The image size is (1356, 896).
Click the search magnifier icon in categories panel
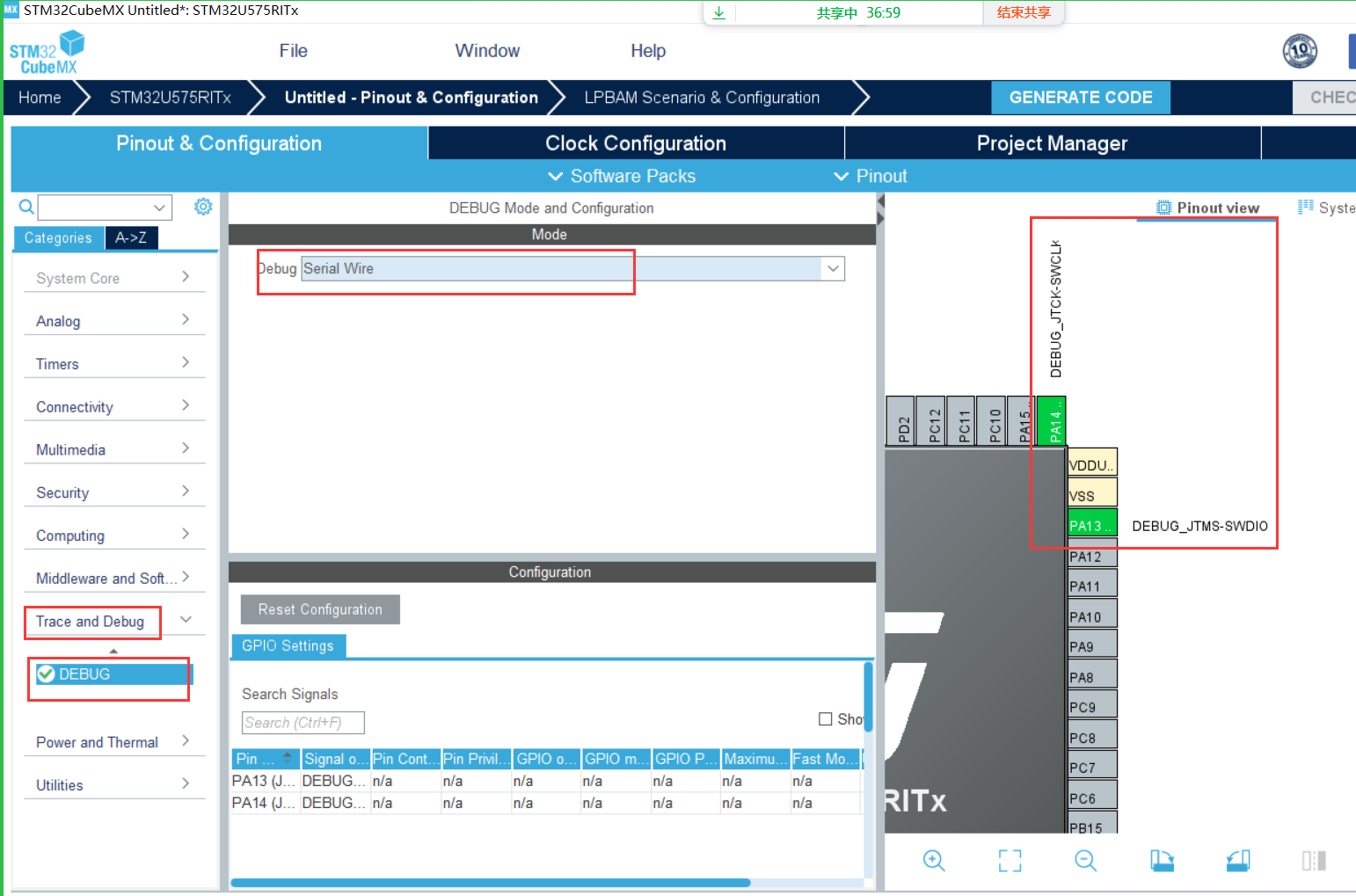pos(26,207)
